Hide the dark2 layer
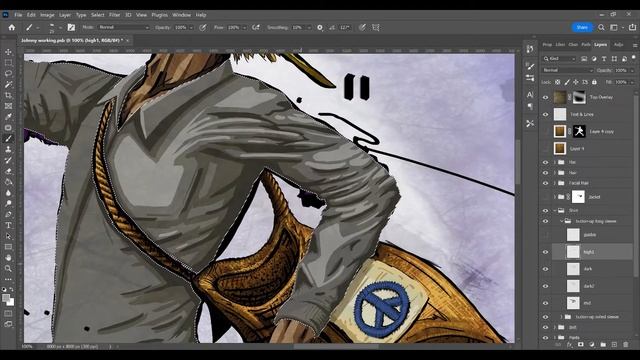Image resolution: width=640 pixels, height=360 pixels. tap(545, 286)
